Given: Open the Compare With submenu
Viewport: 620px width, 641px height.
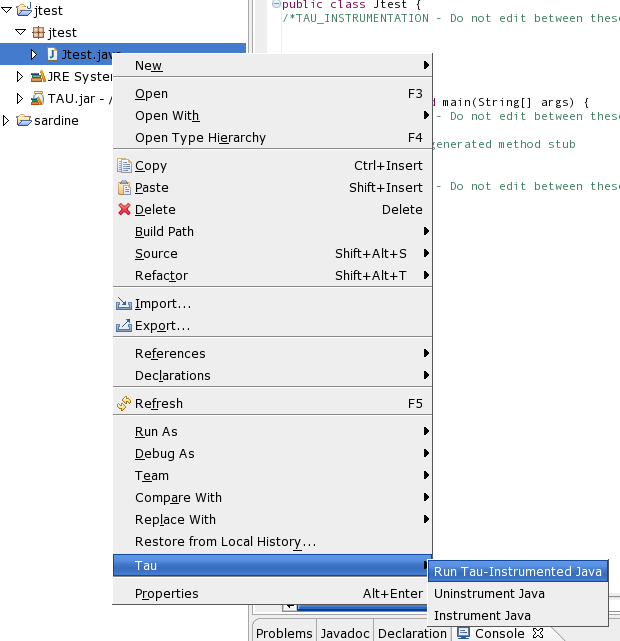Looking at the screenshot, I should [x=273, y=498].
